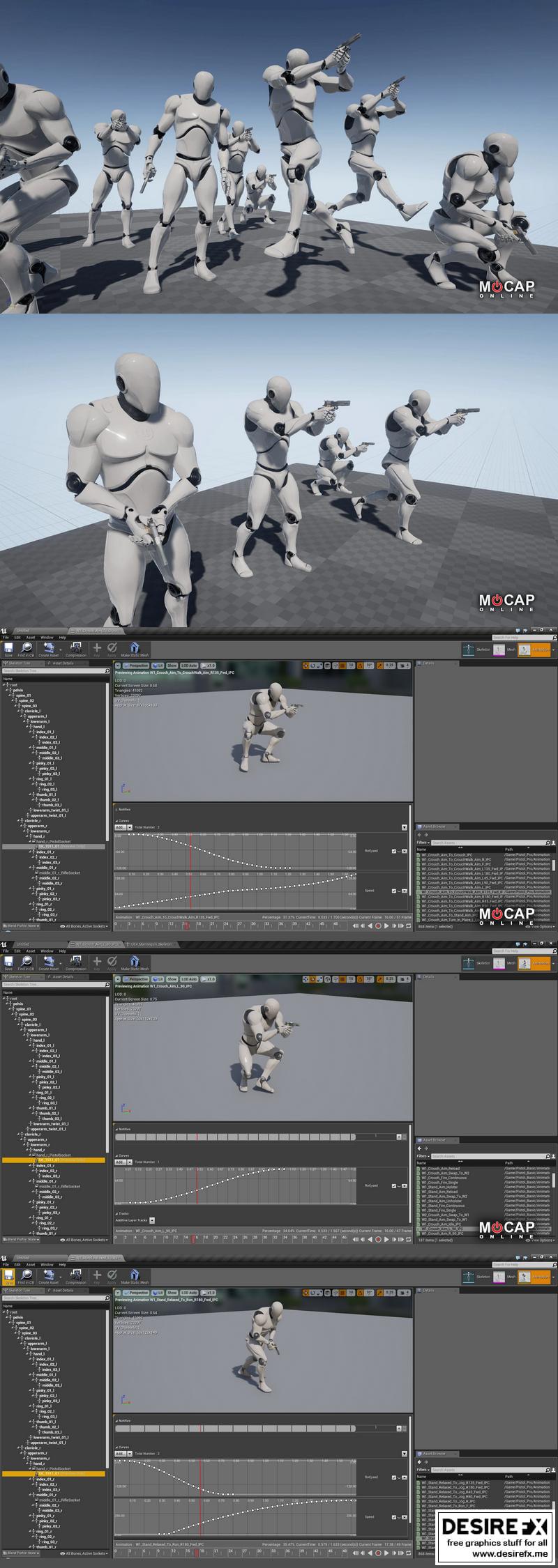Image resolution: width=558 pixels, height=1568 pixels.
Task: Click Save in the Stand_Relaxed_To_Run animation editor
Action: click(8, 1277)
